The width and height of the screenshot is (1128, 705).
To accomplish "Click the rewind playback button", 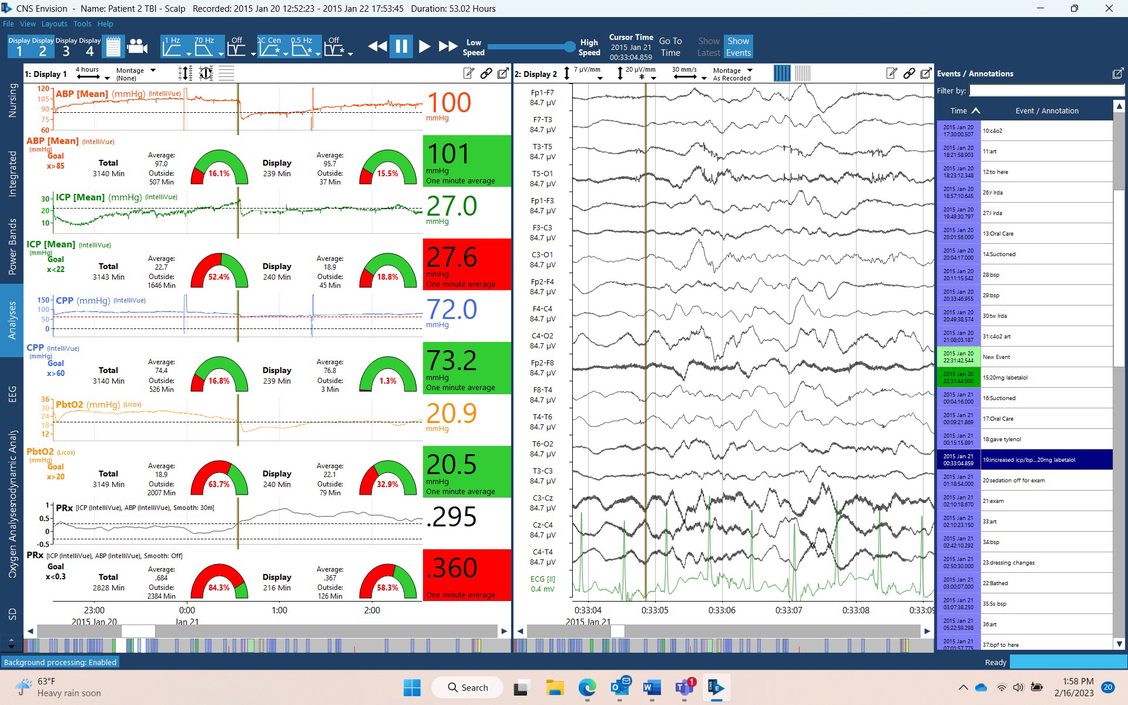I will (377, 46).
